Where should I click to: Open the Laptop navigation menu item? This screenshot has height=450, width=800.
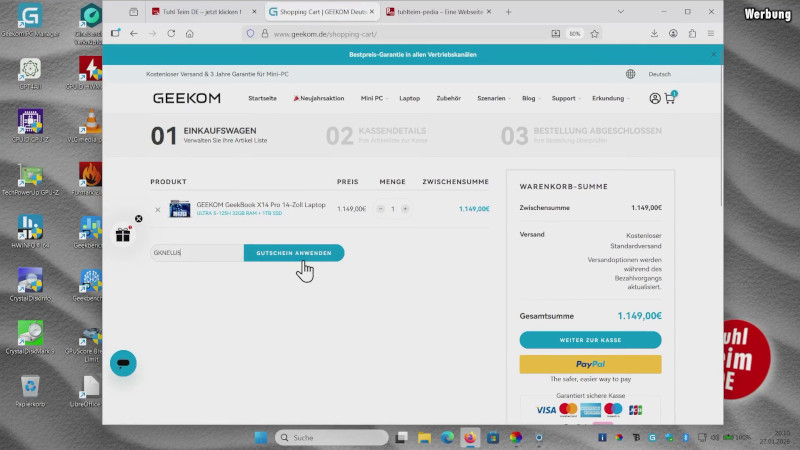409,99
